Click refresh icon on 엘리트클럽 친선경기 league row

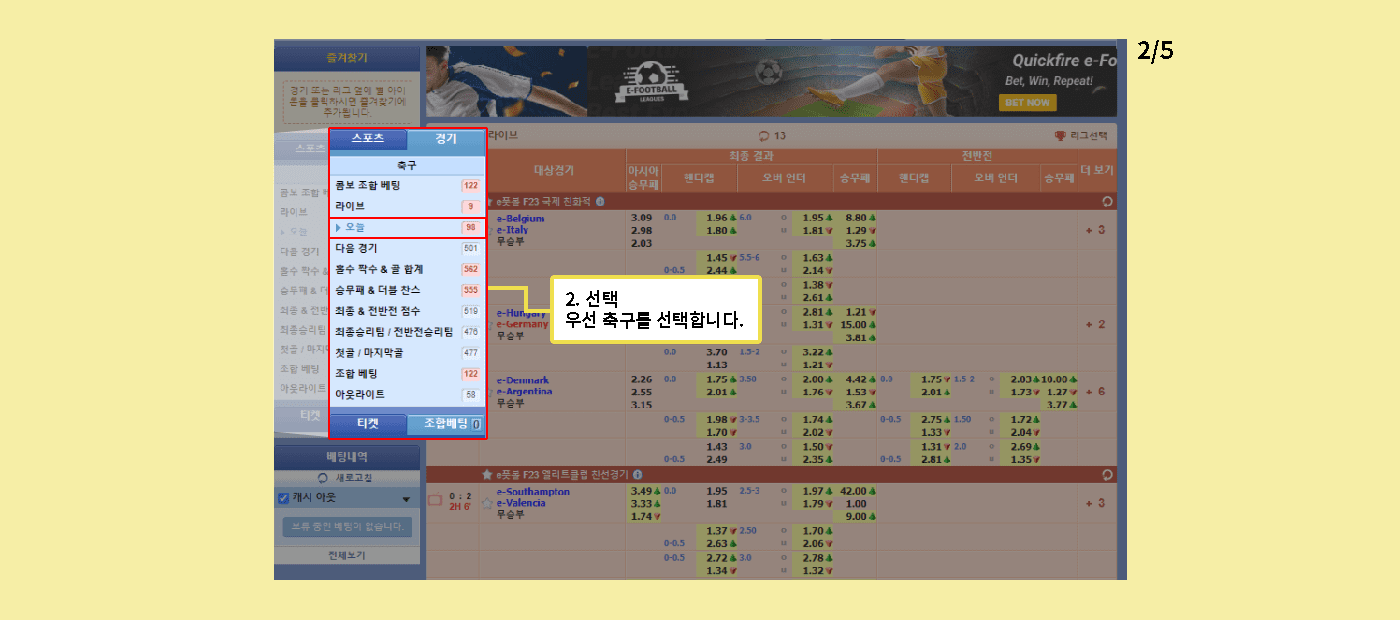pyautogui.click(x=1106, y=474)
